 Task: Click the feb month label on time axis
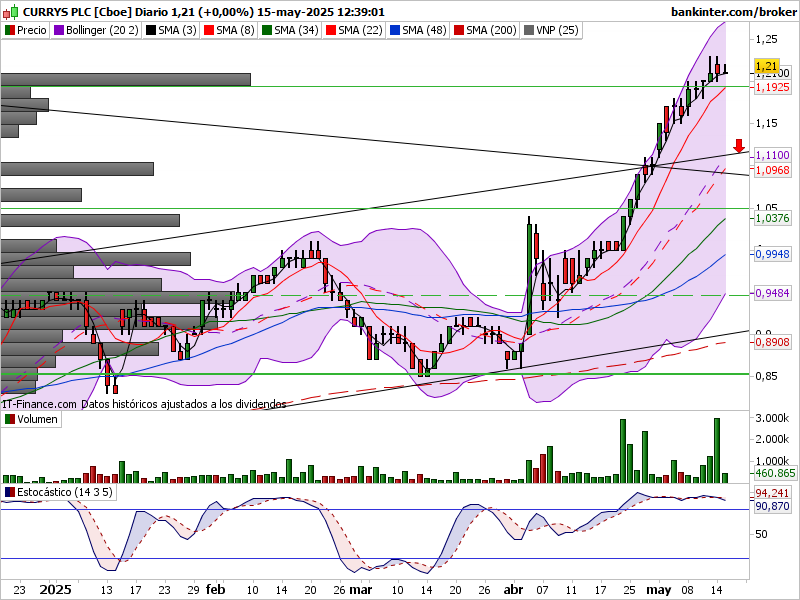pos(215,590)
